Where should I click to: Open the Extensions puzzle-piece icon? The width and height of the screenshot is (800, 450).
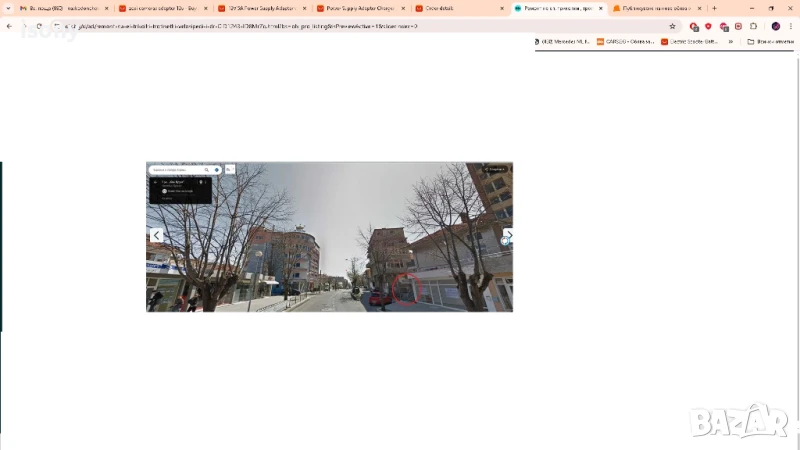coord(754,26)
